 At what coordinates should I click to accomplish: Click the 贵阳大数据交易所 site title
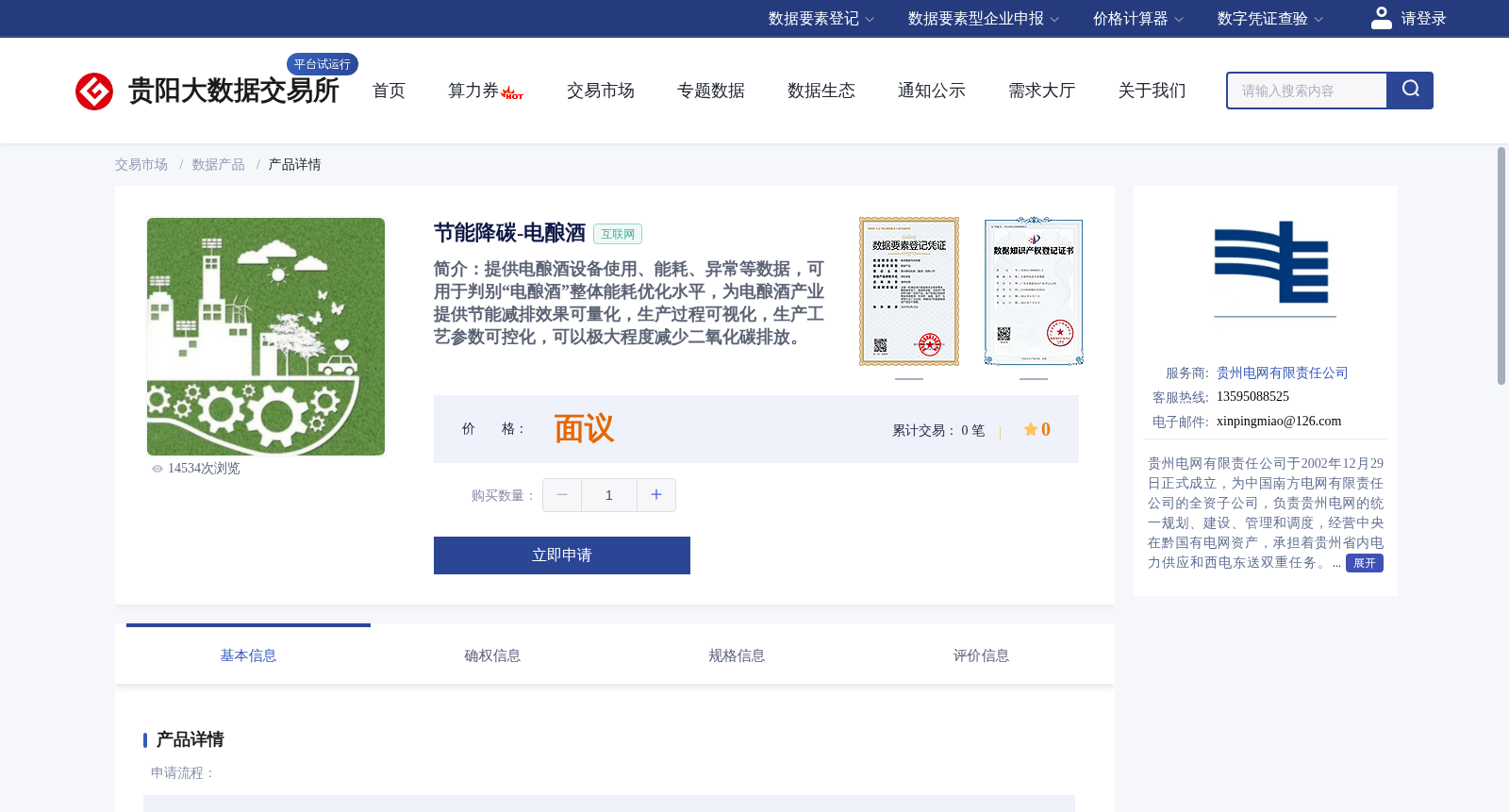tap(233, 91)
